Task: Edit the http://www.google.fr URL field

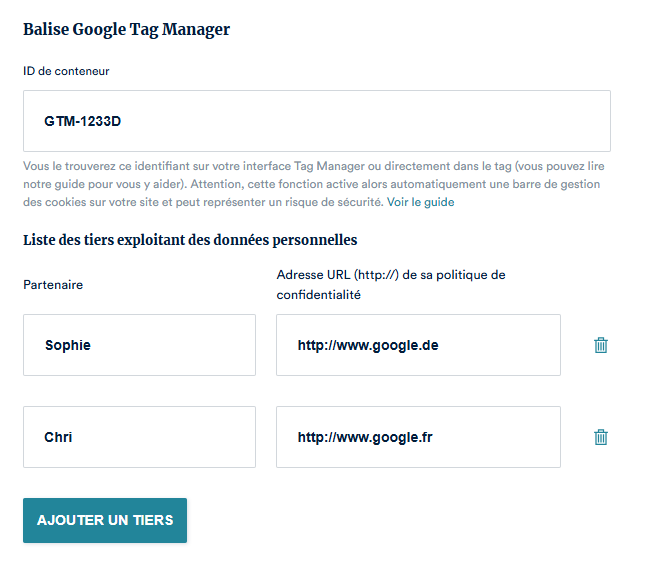Action: click(x=418, y=437)
